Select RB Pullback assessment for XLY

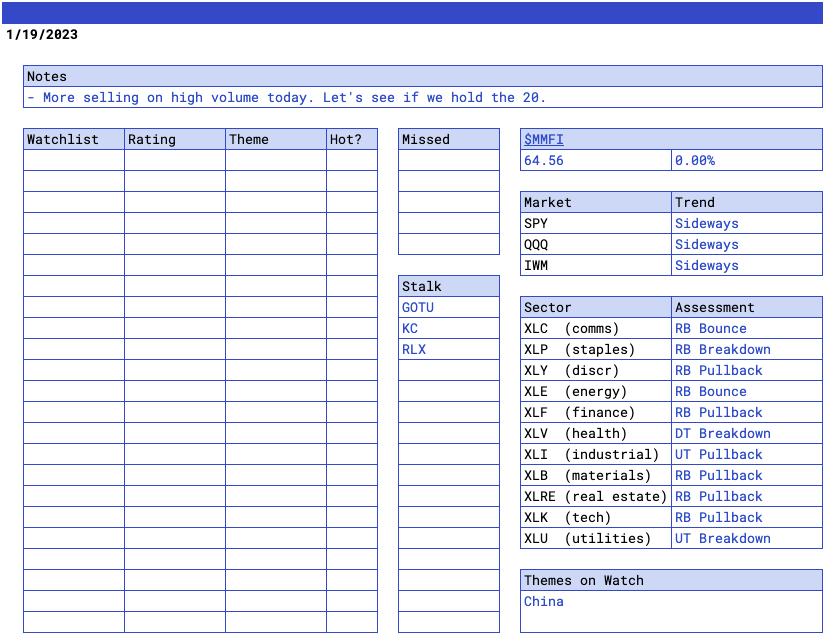coord(747,370)
